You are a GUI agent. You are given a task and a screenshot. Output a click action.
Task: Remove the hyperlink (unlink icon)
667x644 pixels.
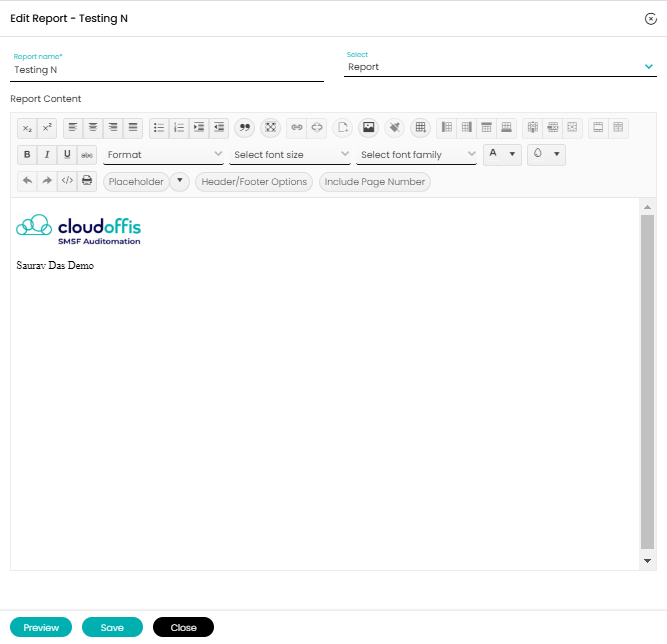tap(317, 128)
